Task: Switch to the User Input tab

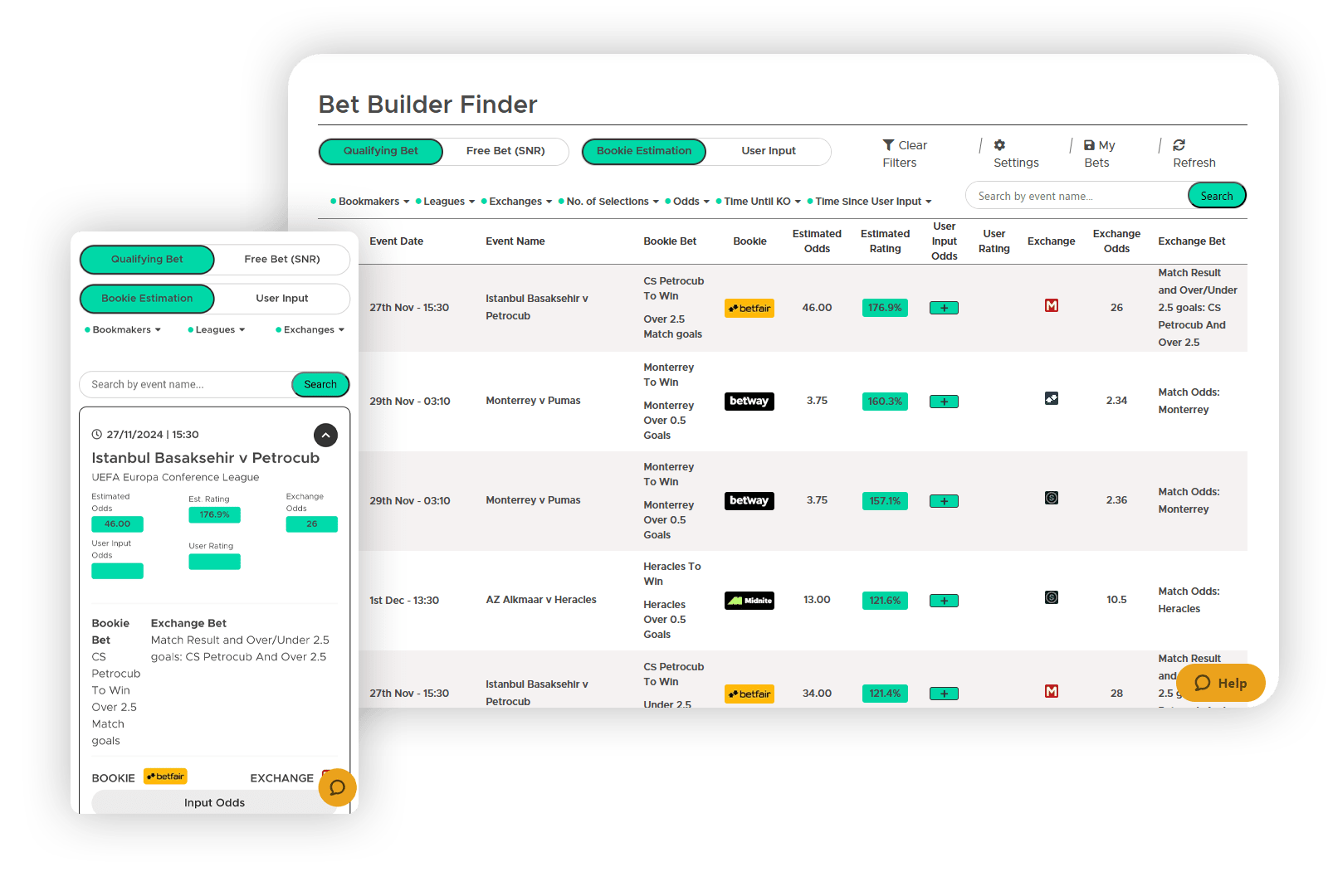Action: click(x=768, y=151)
